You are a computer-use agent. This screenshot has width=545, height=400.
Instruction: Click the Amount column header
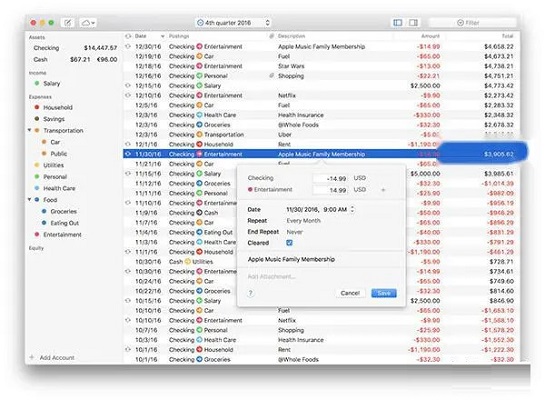430,36
